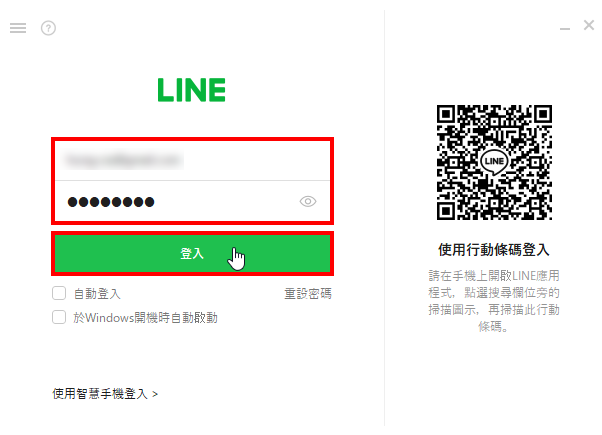Click LINE bubble icon inside QR code
This screenshot has height=435, width=602.
[x=494, y=162]
